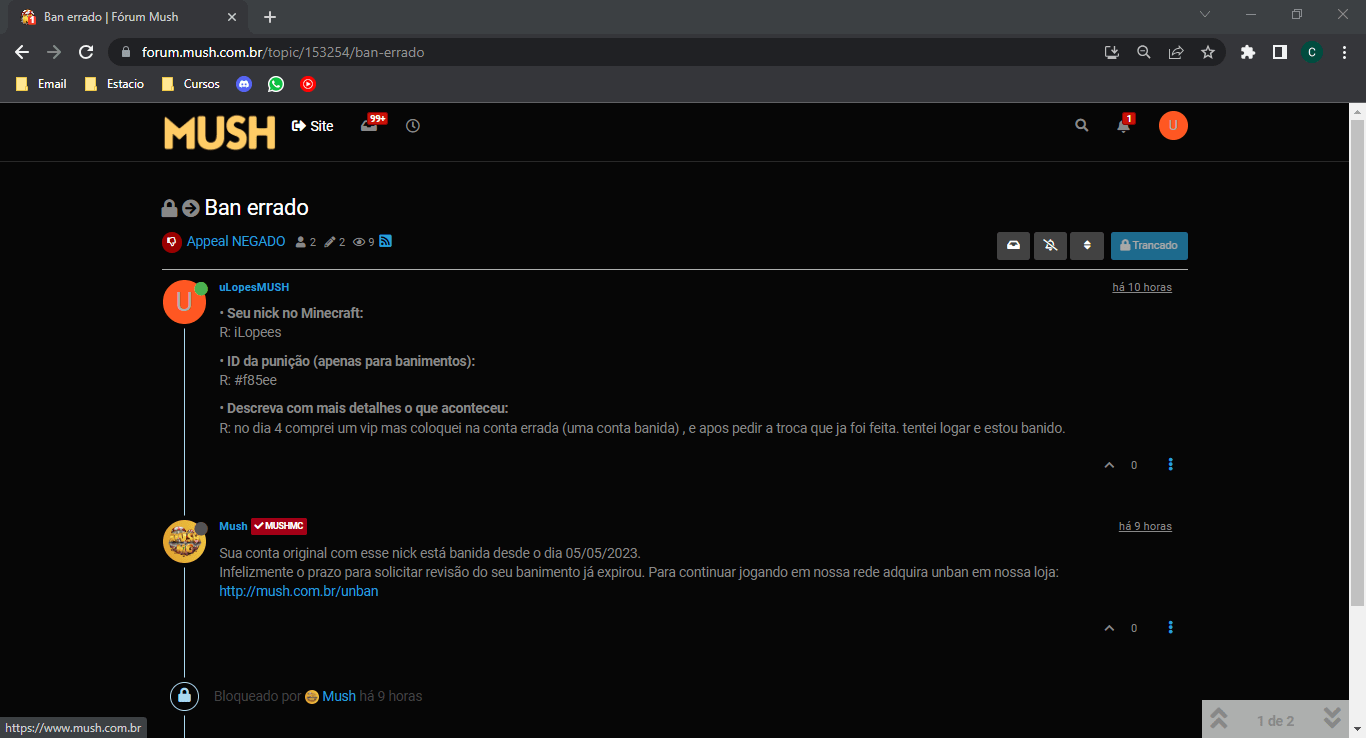
Task: Click the install app icon in address bar
Action: (x=1111, y=52)
